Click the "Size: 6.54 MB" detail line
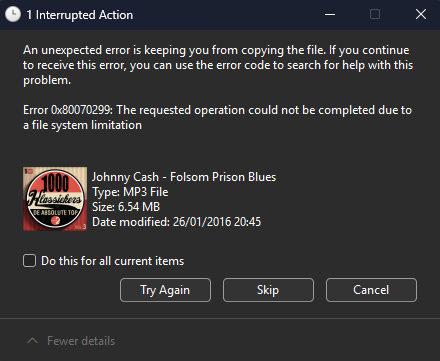This screenshot has width=440, height=361. (126, 207)
